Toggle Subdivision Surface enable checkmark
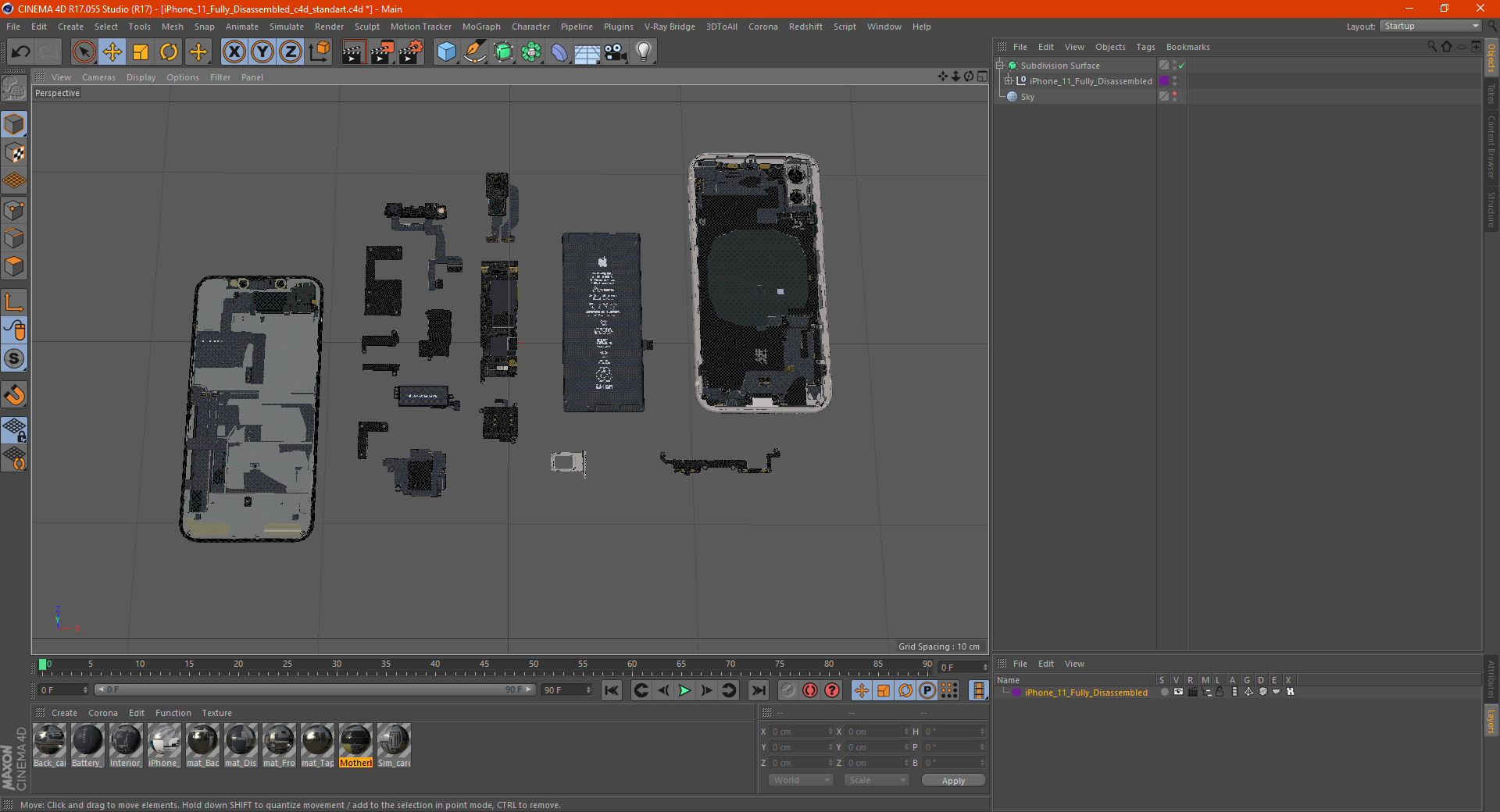 1181,66
